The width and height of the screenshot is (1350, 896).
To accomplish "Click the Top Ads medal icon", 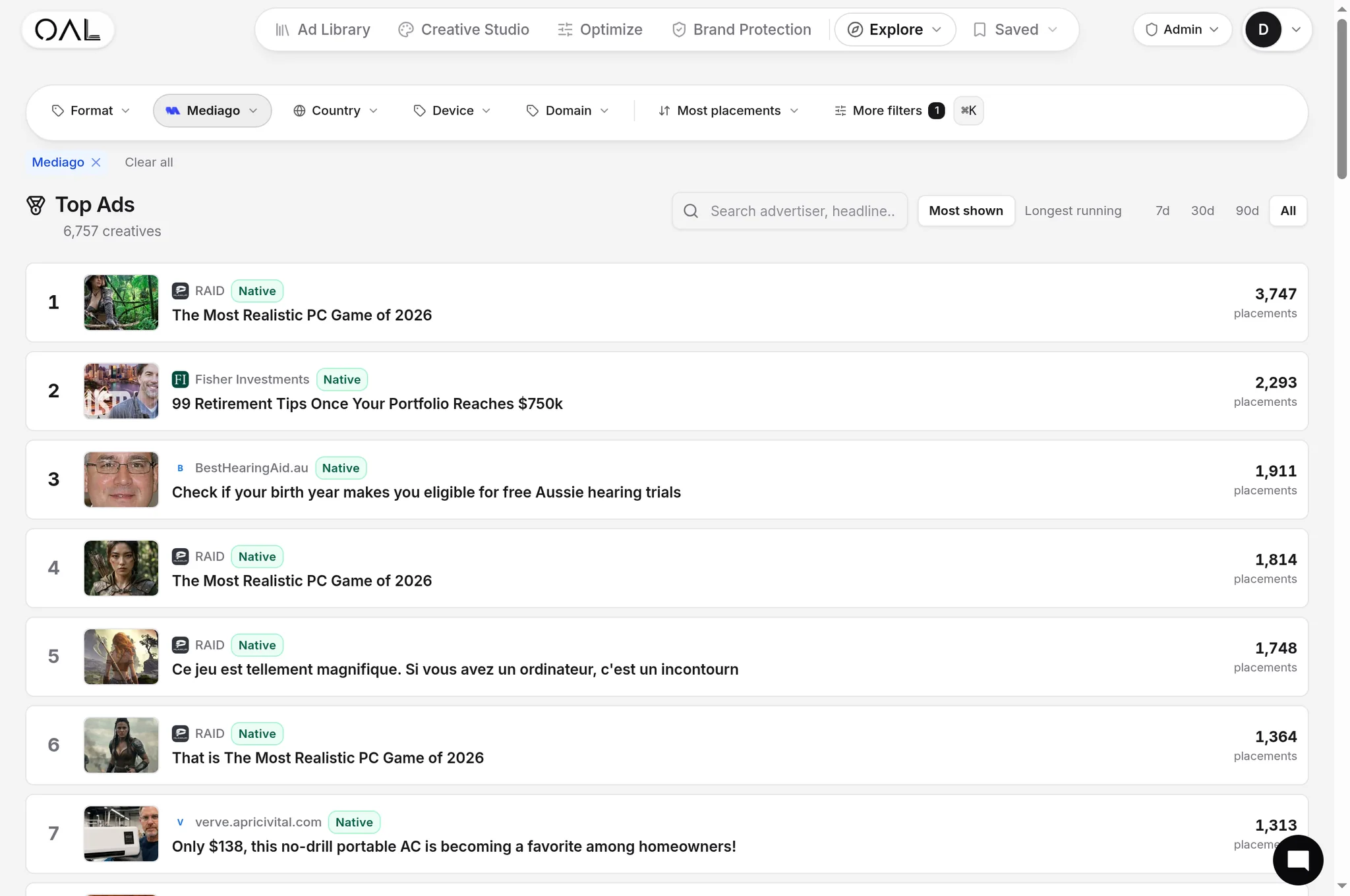I will tap(36, 206).
